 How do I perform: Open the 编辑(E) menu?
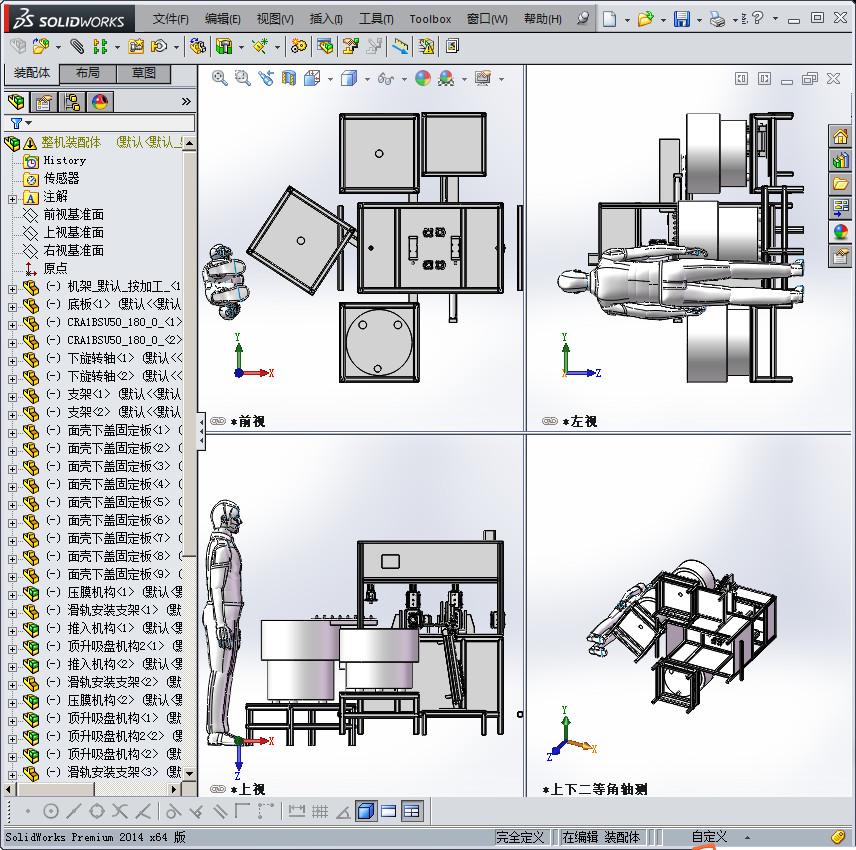[x=222, y=19]
